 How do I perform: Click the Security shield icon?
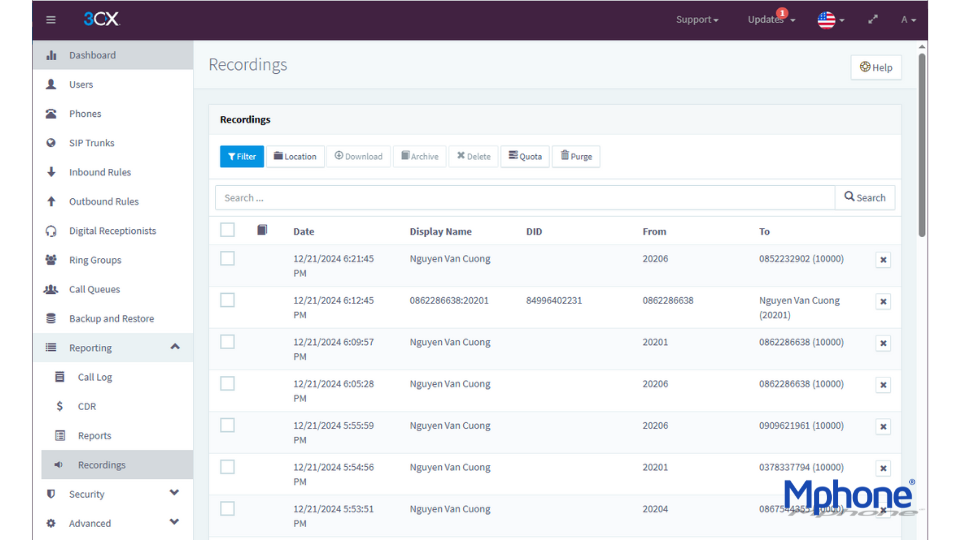pyautogui.click(x=51, y=494)
